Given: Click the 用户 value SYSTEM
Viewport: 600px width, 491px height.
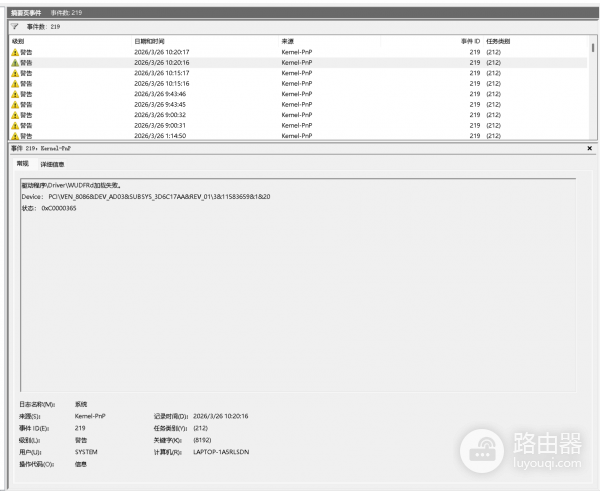Looking at the screenshot, I should coord(86,452).
